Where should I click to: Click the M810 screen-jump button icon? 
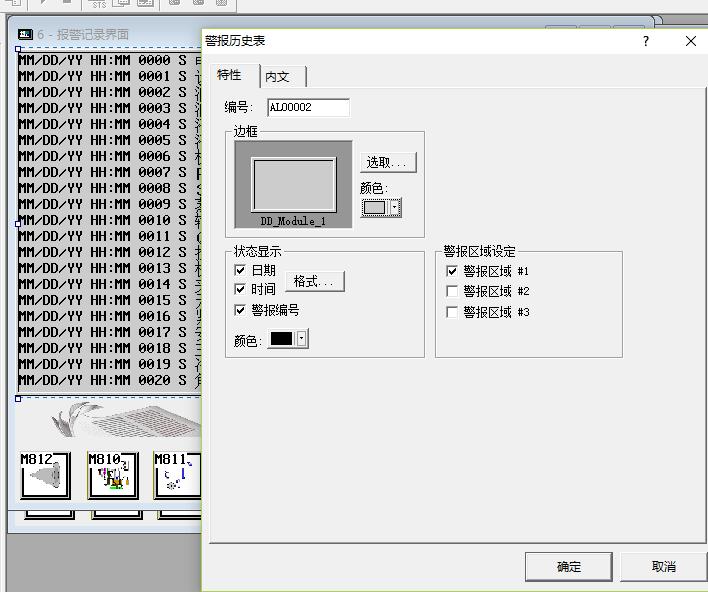(113, 475)
